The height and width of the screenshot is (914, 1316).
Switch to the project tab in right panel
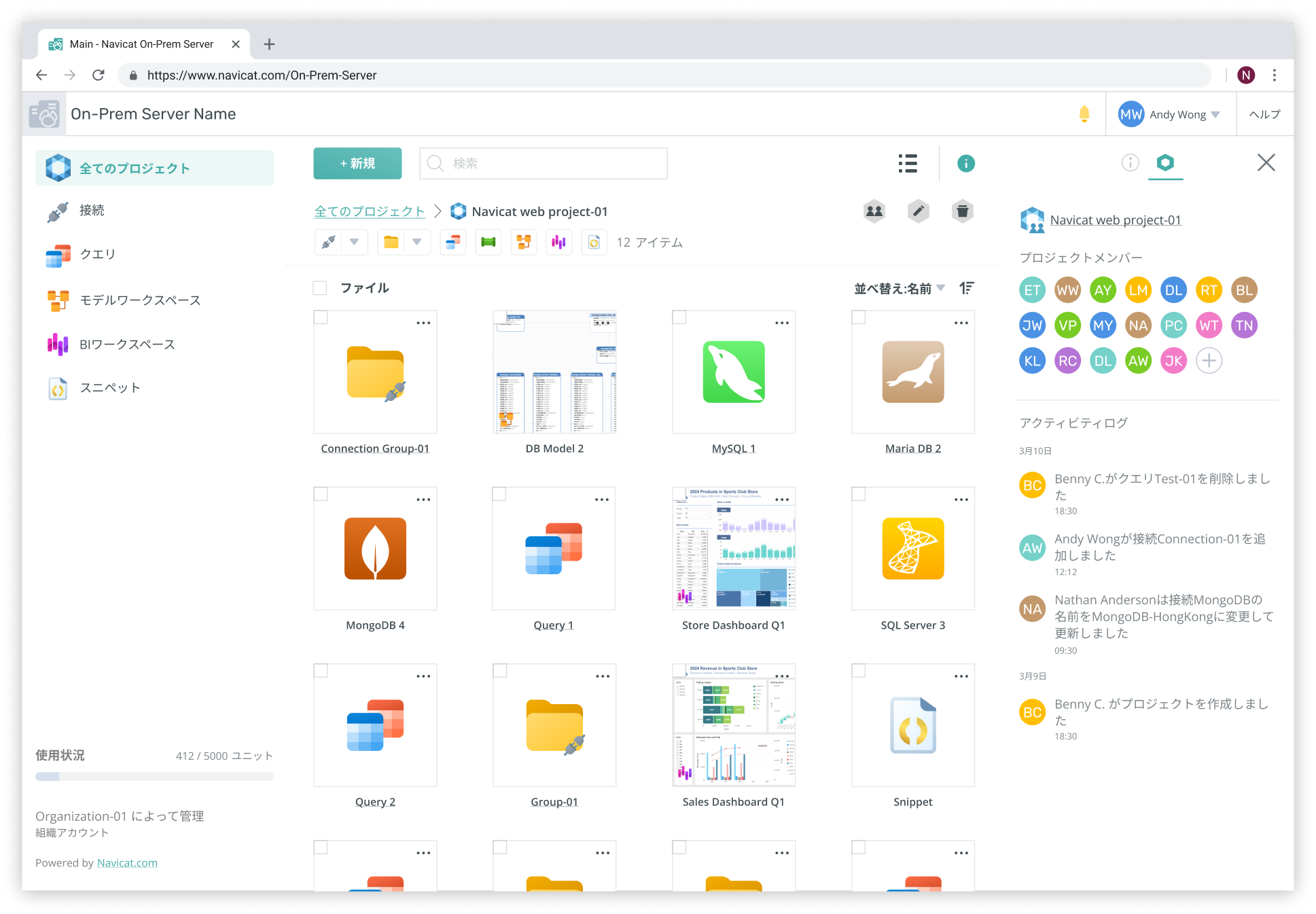click(1165, 162)
